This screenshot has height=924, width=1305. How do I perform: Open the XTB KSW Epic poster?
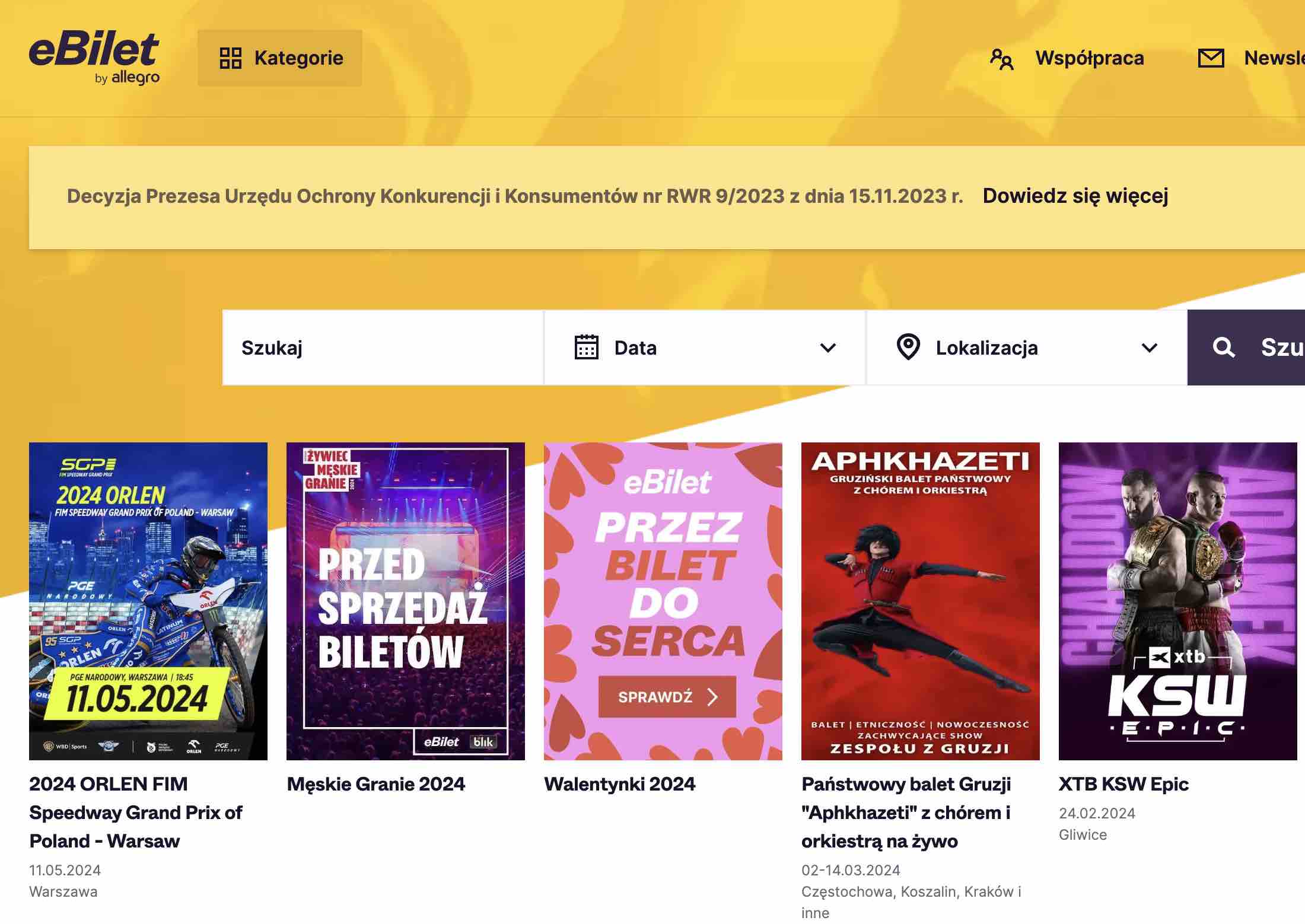coord(1177,600)
